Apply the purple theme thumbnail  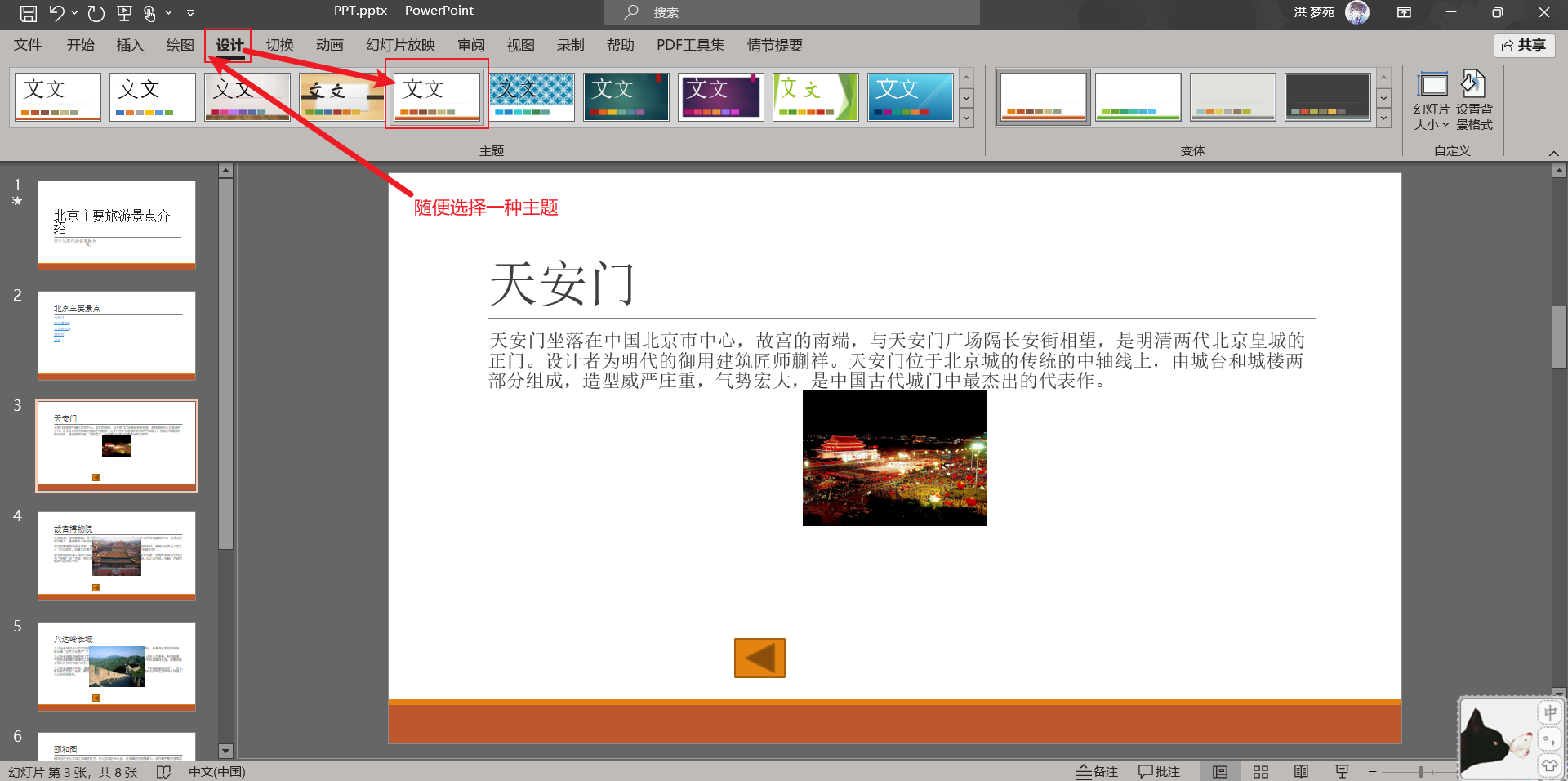click(721, 96)
